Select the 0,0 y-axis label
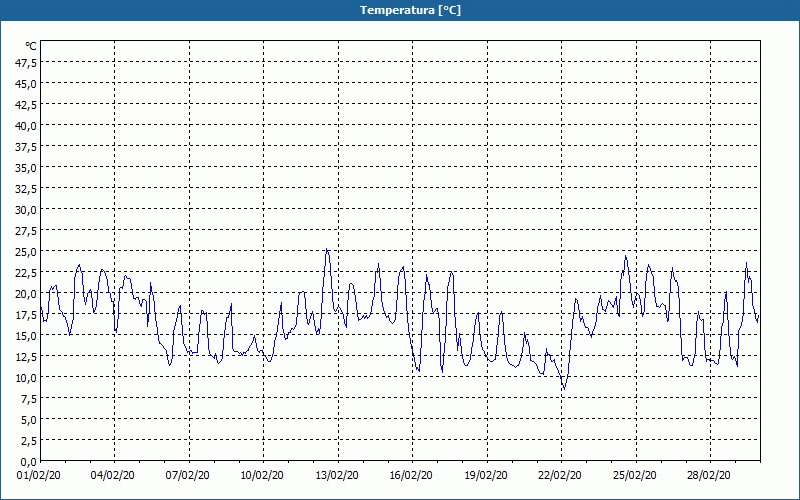Screen dimensions: 800x500 click(29, 462)
